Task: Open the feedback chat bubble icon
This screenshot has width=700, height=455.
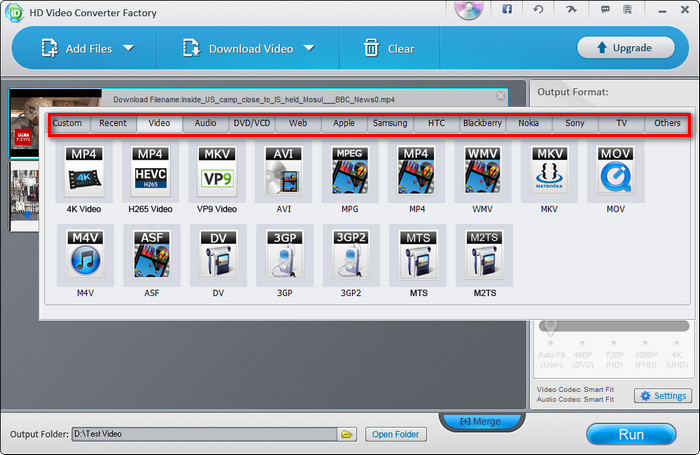Action: [605, 9]
